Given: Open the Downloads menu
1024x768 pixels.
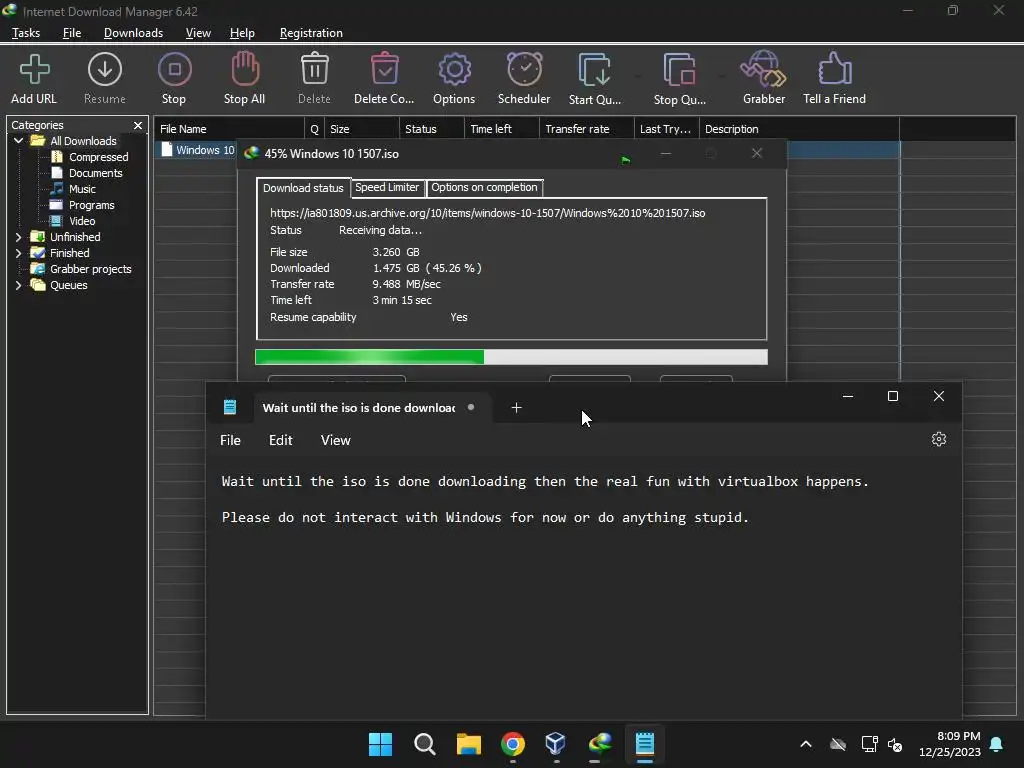Looking at the screenshot, I should pos(133,33).
